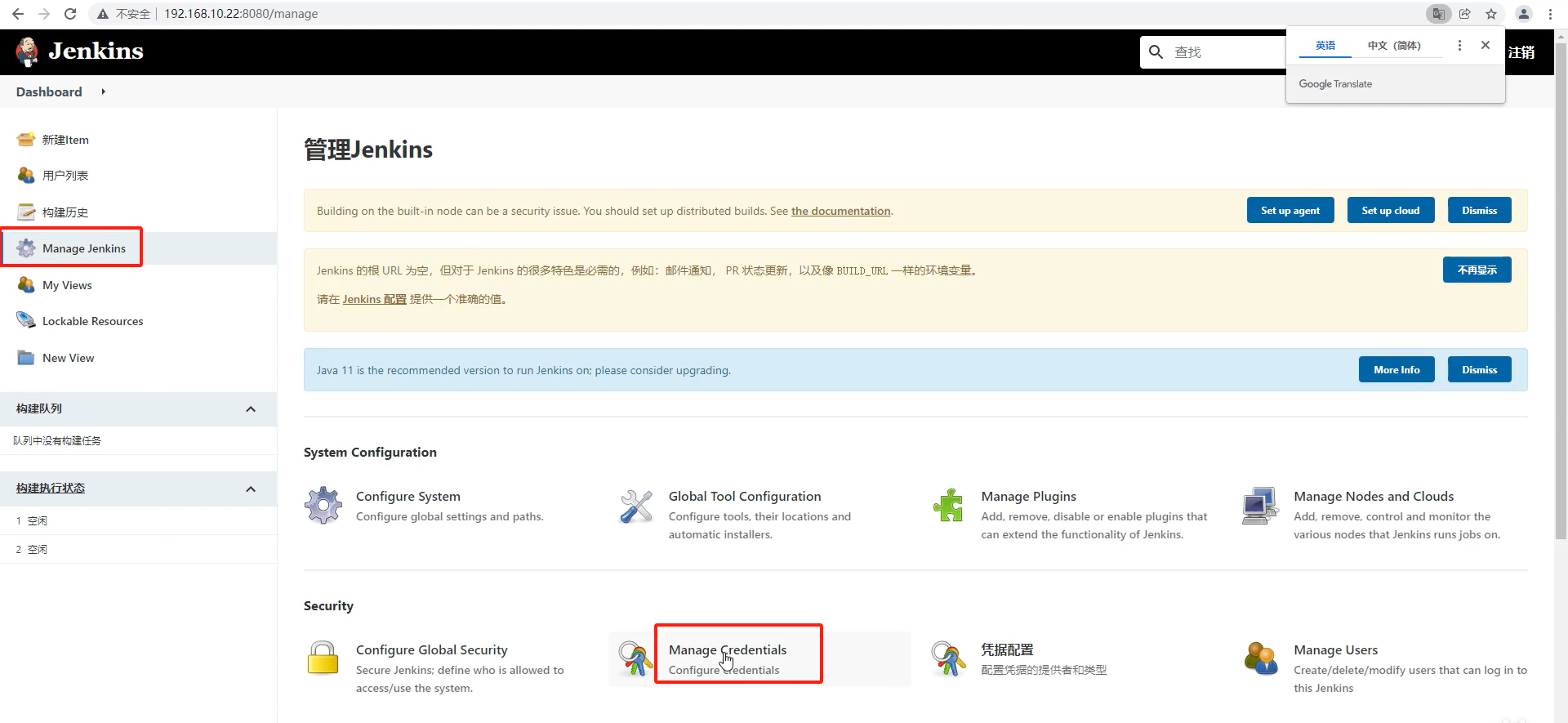Screen dimensions: 1568x723
Task: Click the not-secure warning icon in address bar
Action: [x=103, y=14]
